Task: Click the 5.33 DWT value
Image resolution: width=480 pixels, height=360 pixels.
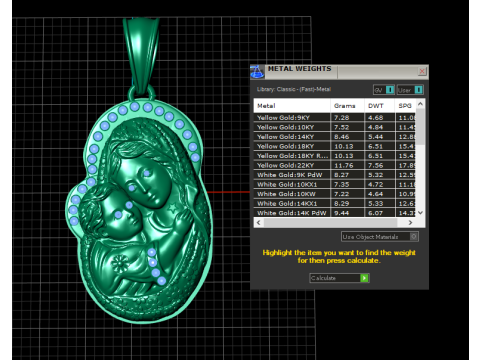Action: click(376, 204)
